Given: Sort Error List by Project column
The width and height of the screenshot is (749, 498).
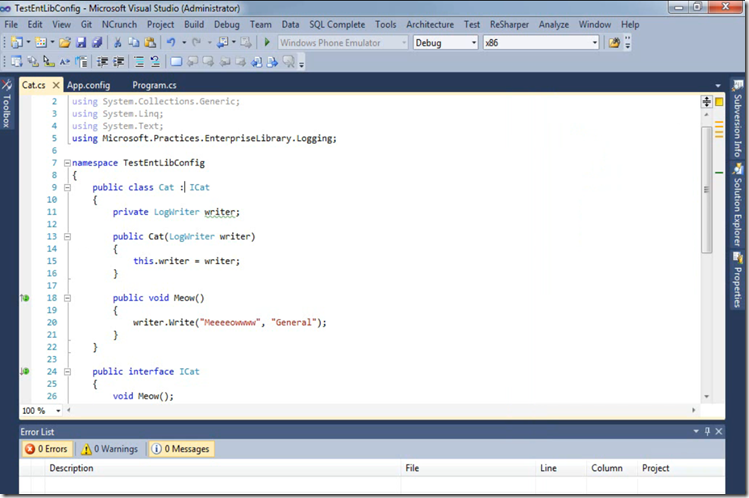Looking at the screenshot, I should 680,468.
